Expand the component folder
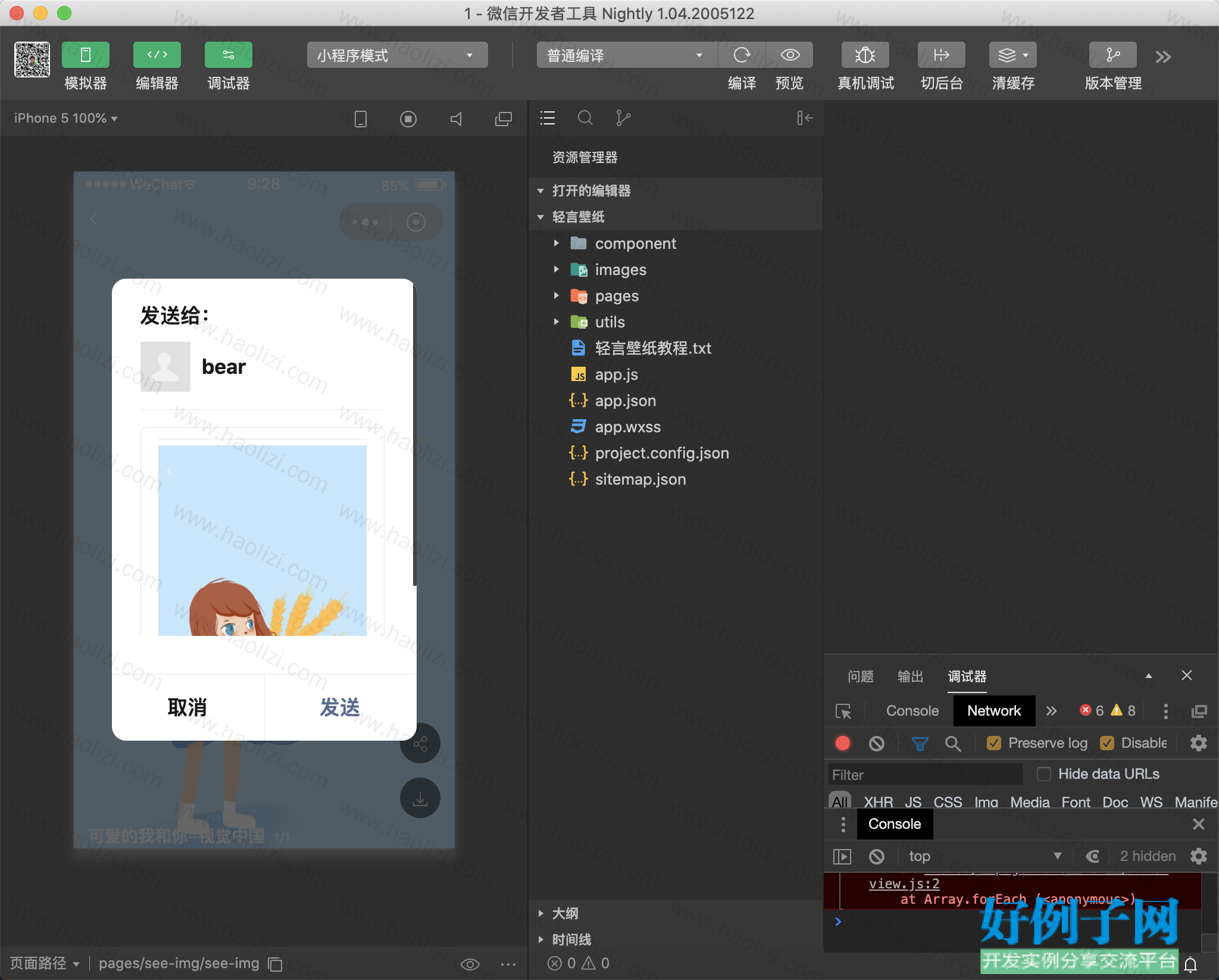The image size is (1219, 980). click(x=676, y=244)
